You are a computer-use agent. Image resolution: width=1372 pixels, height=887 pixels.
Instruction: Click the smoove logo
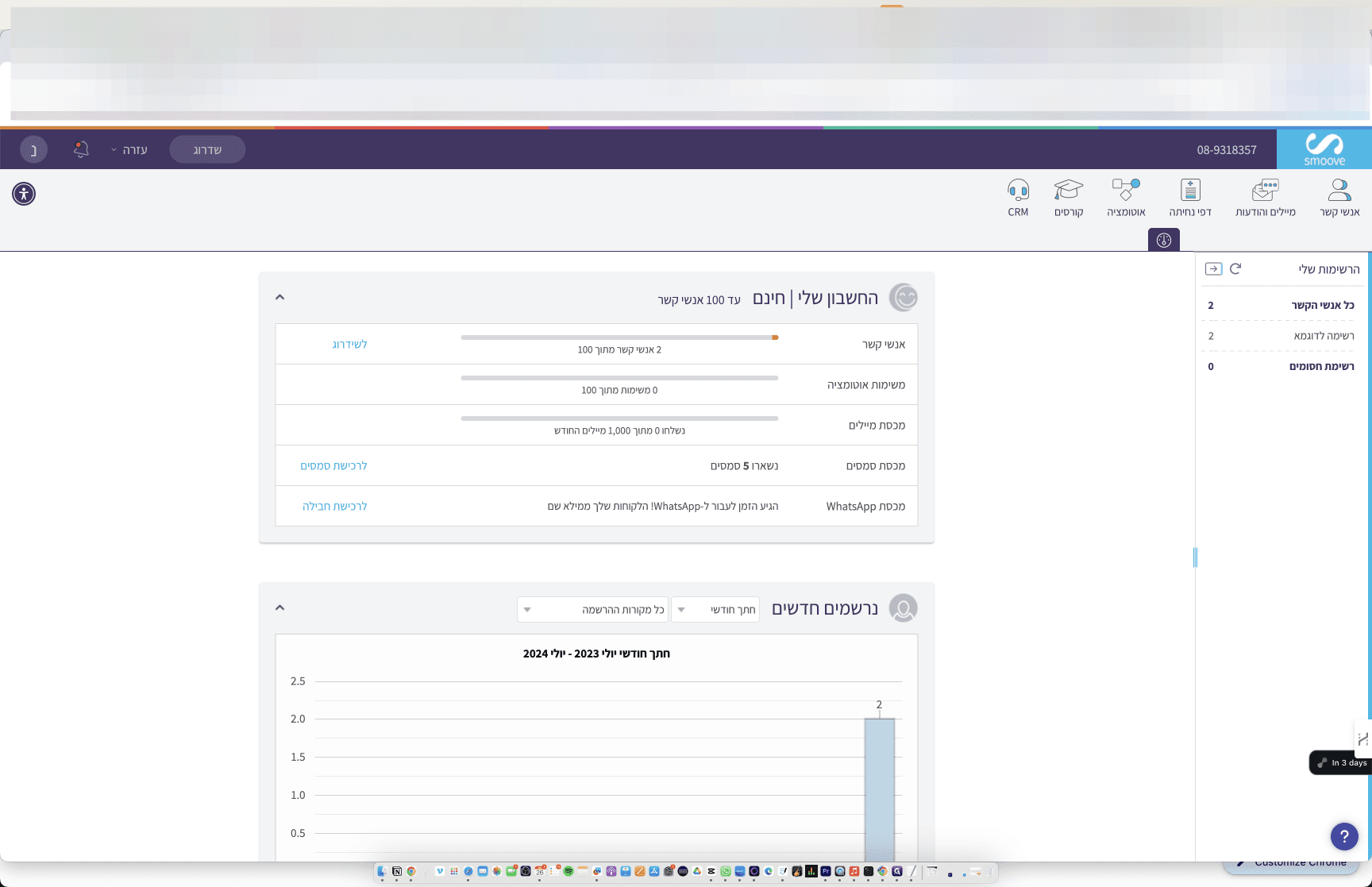click(1324, 149)
